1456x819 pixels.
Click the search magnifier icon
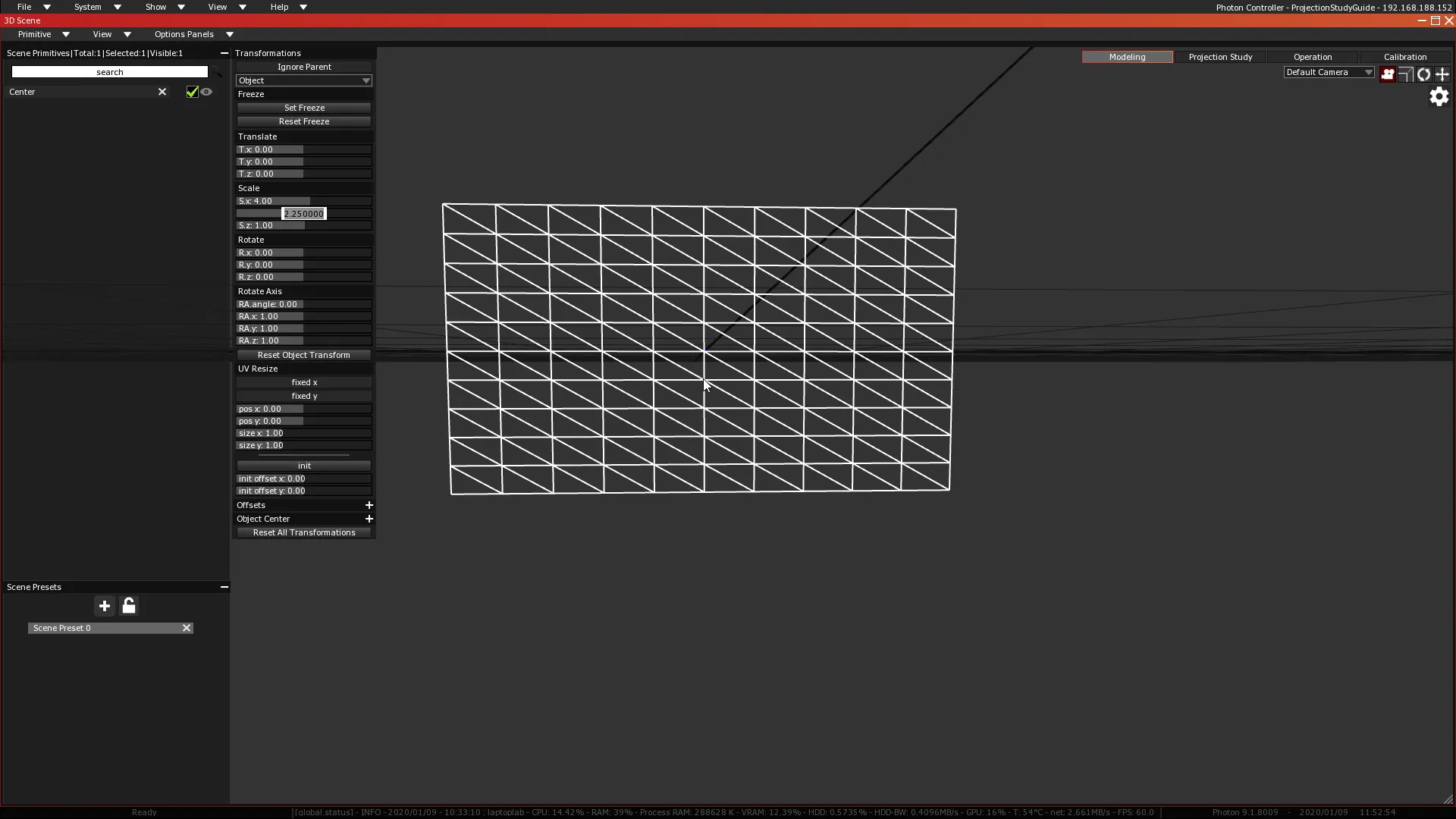[x=218, y=72]
